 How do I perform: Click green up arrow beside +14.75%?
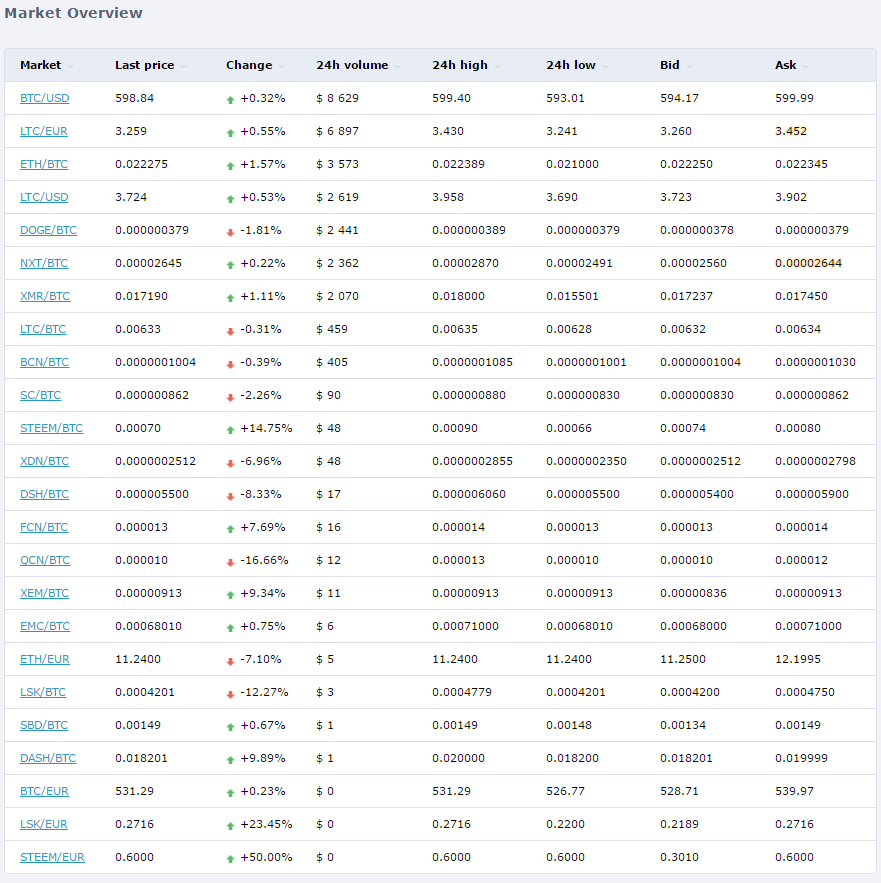pyautogui.click(x=230, y=430)
